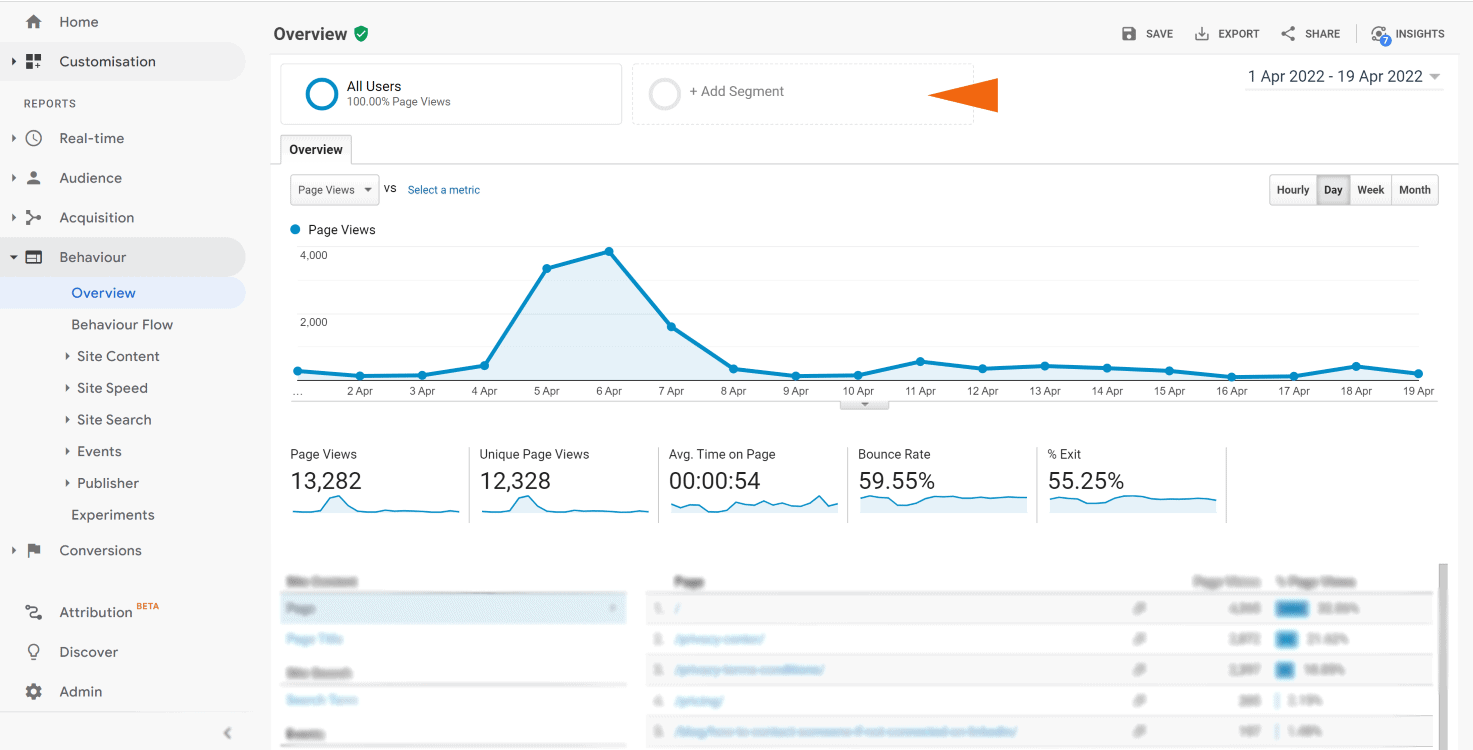Viewport: 1473px width, 750px height.
Task: Select the Month time interval
Action: [1414, 190]
